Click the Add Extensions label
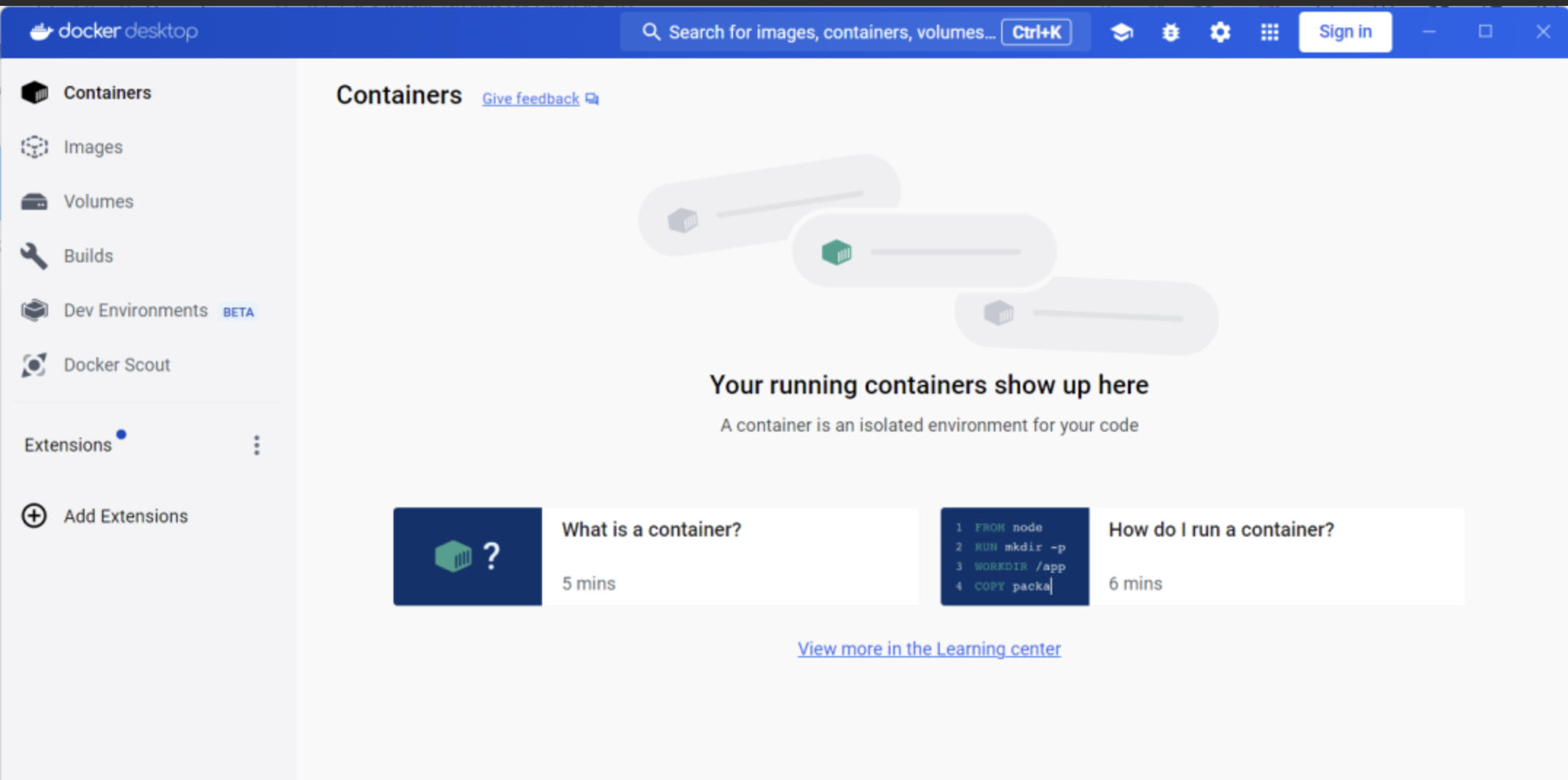Screen dimensions: 1568x780 point(125,516)
